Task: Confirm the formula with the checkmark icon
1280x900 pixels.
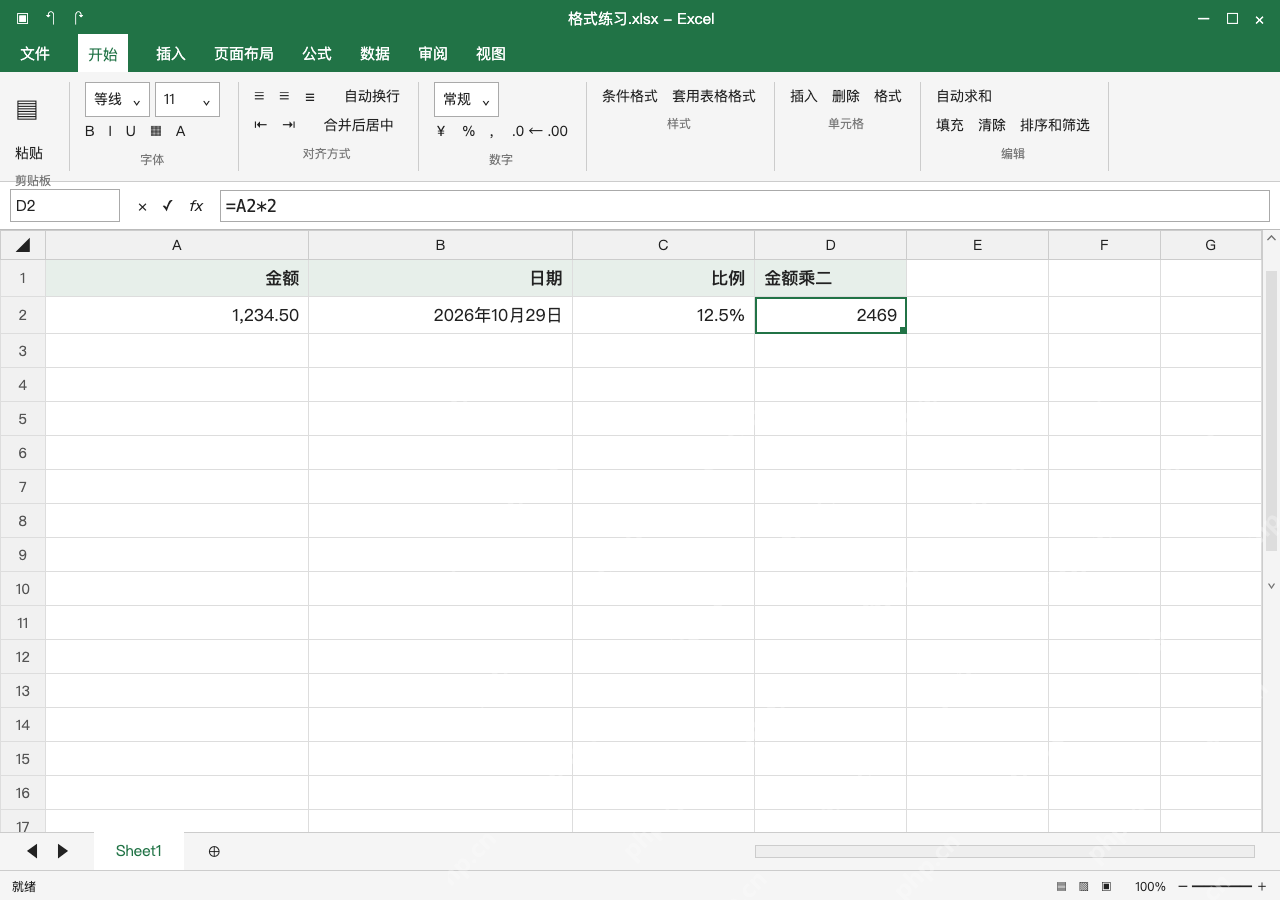Action: point(168,206)
